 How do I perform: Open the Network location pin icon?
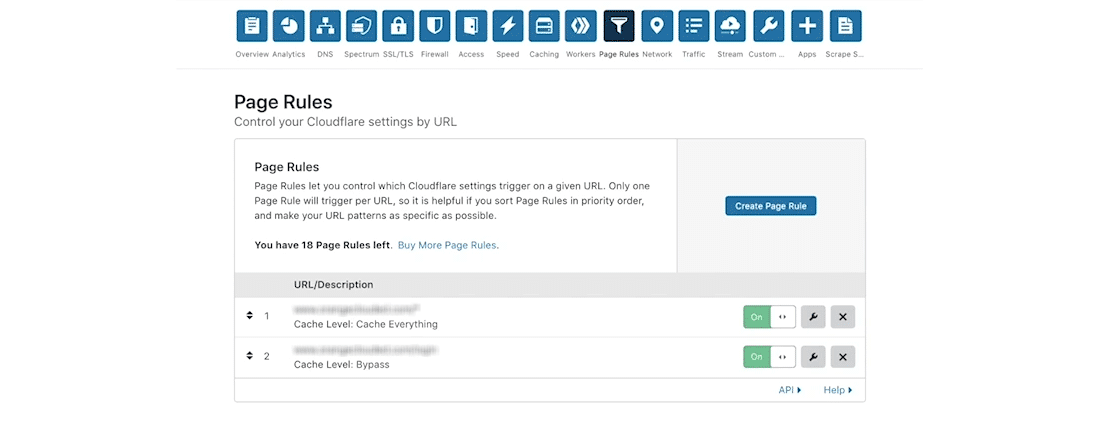[657, 26]
